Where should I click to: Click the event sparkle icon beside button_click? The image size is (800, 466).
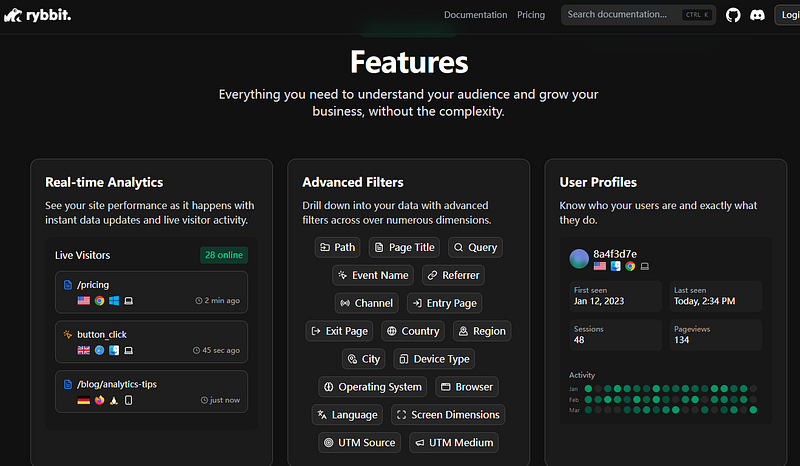67,334
